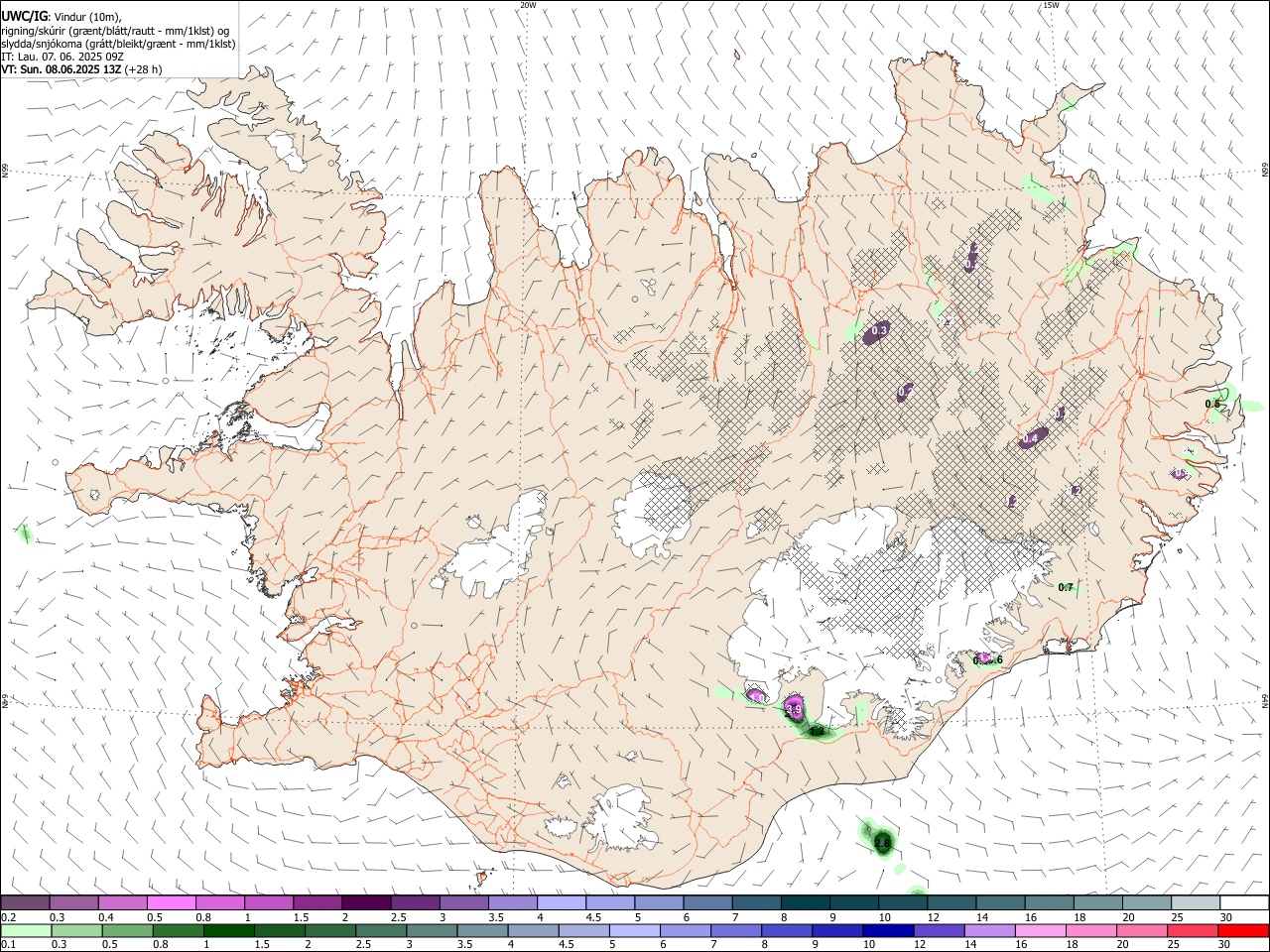This screenshot has width=1270, height=952.
Task: Select the violet 12 swatch on rain scale
Action: [939, 931]
